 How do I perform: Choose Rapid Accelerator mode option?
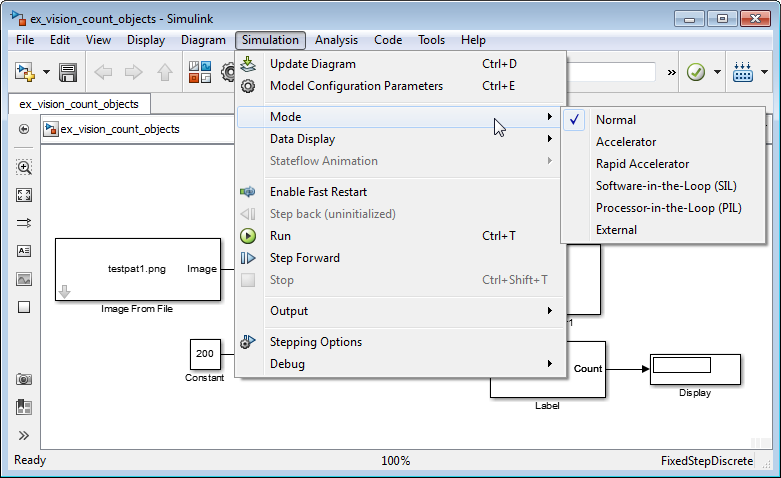pyautogui.click(x=642, y=164)
